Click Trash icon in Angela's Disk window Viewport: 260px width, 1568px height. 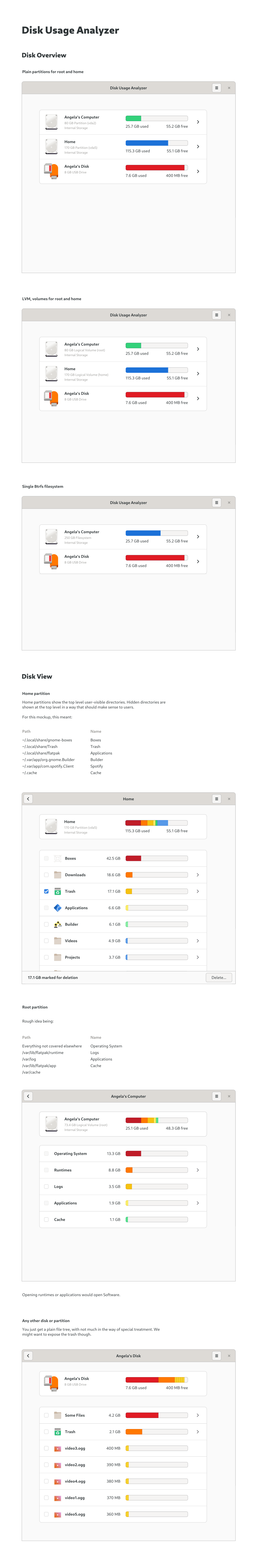(x=57, y=1432)
